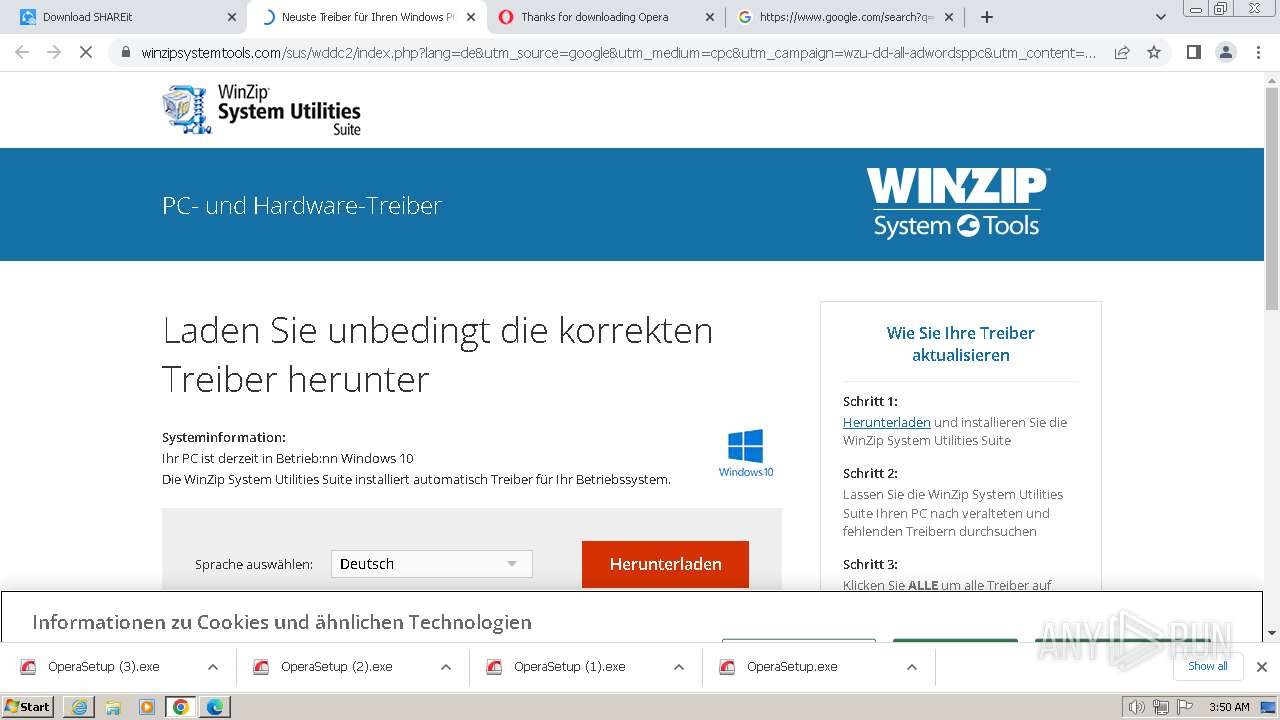
Task: Close the Thanks for downloading Opera tab
Action: pyautogui.click(x=710, y=17)
